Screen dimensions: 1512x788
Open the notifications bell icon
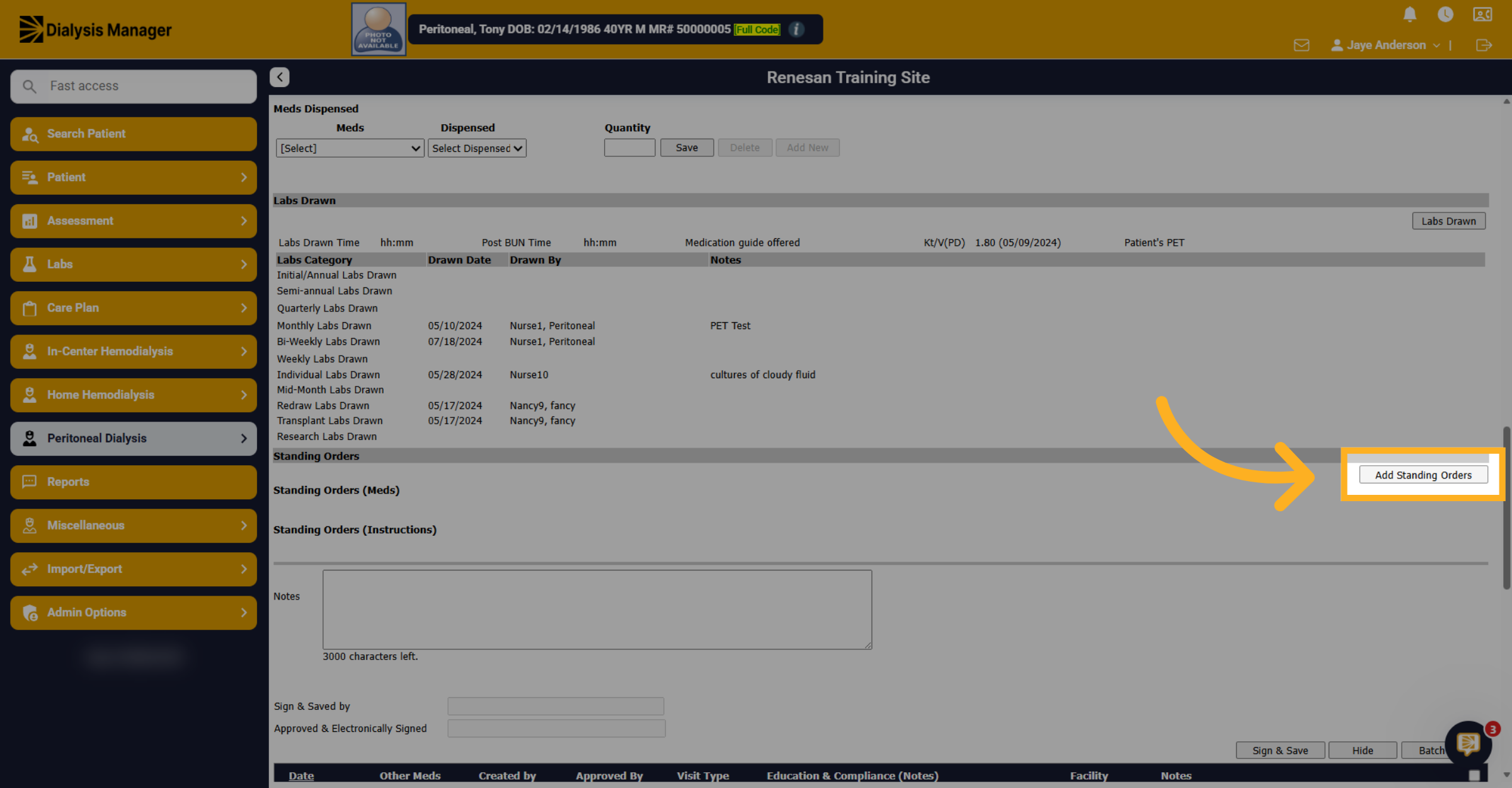pos(1410,14)
